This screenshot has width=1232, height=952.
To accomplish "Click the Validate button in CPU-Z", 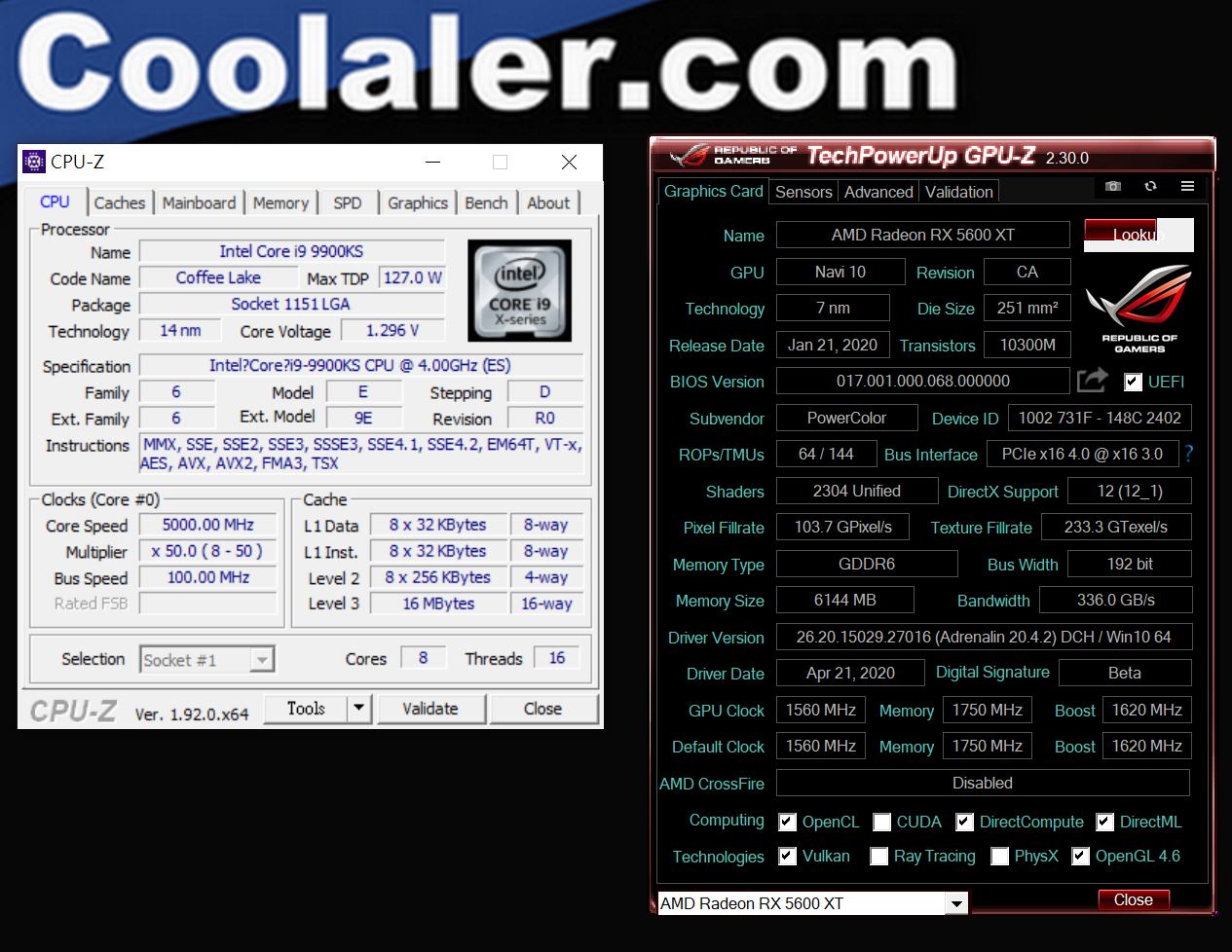I will point(430,709).
